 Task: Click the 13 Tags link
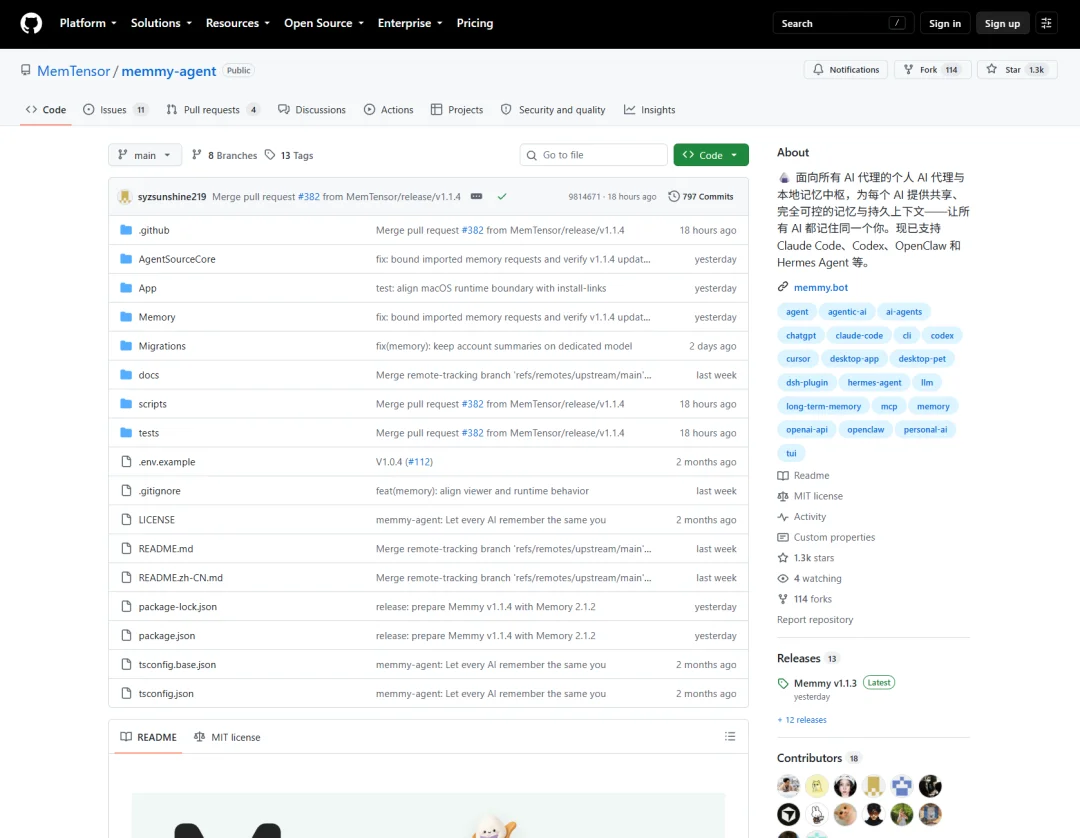(289, 155)
